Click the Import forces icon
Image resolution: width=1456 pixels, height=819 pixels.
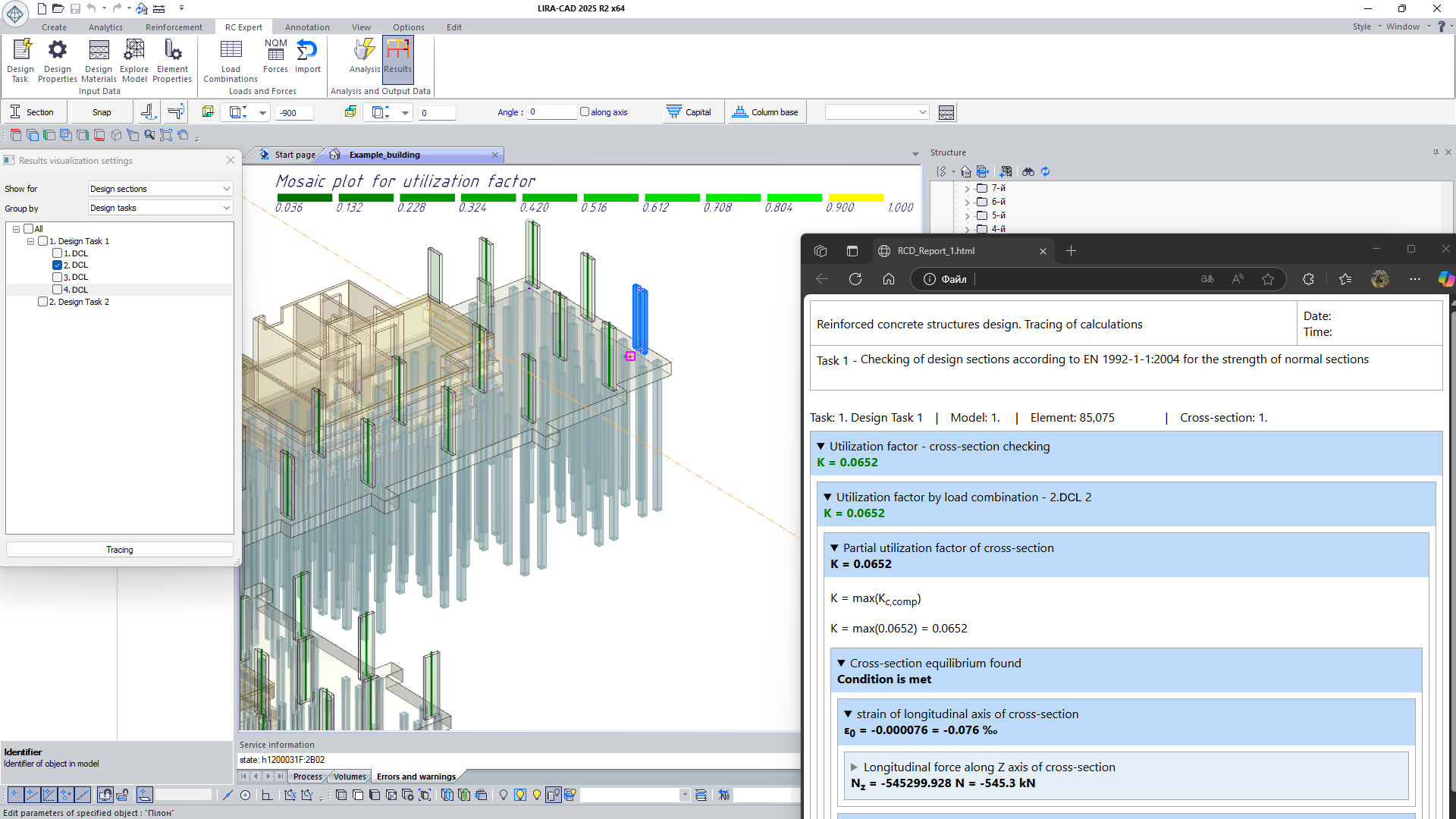(x=307, y=50)
